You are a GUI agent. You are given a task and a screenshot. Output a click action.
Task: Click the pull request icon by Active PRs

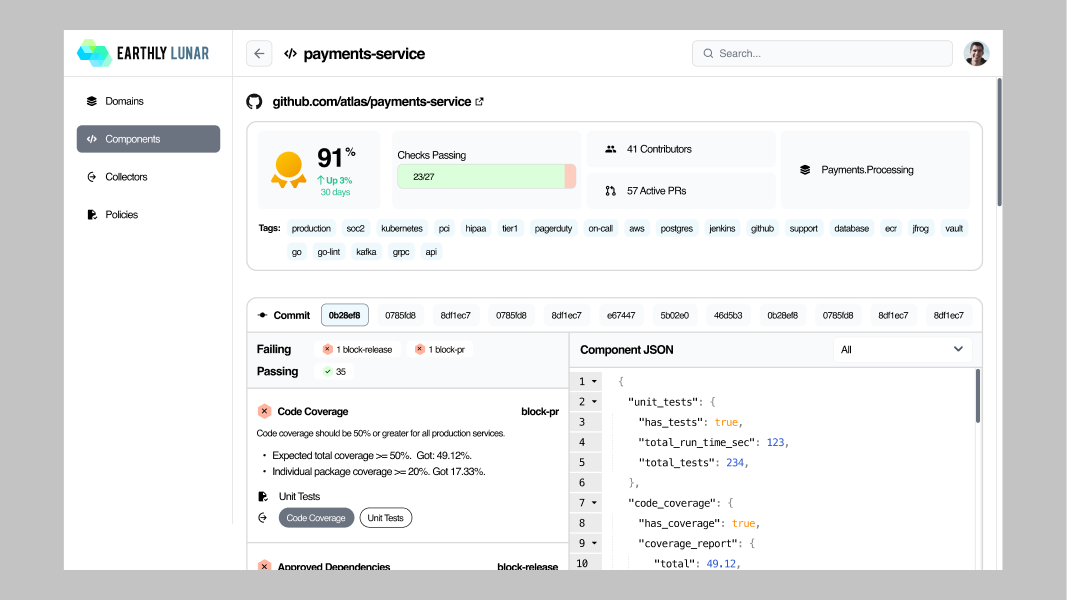[x=610, y=191]
